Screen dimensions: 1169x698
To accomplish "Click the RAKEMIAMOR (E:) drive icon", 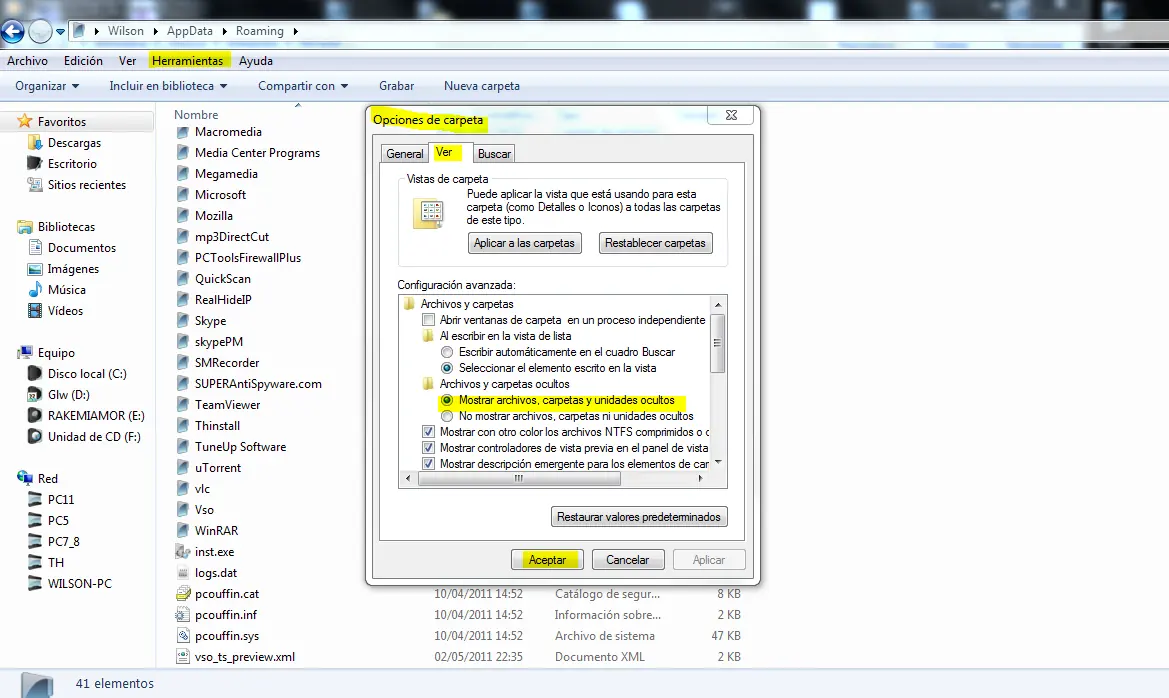I will click(34, 415).
